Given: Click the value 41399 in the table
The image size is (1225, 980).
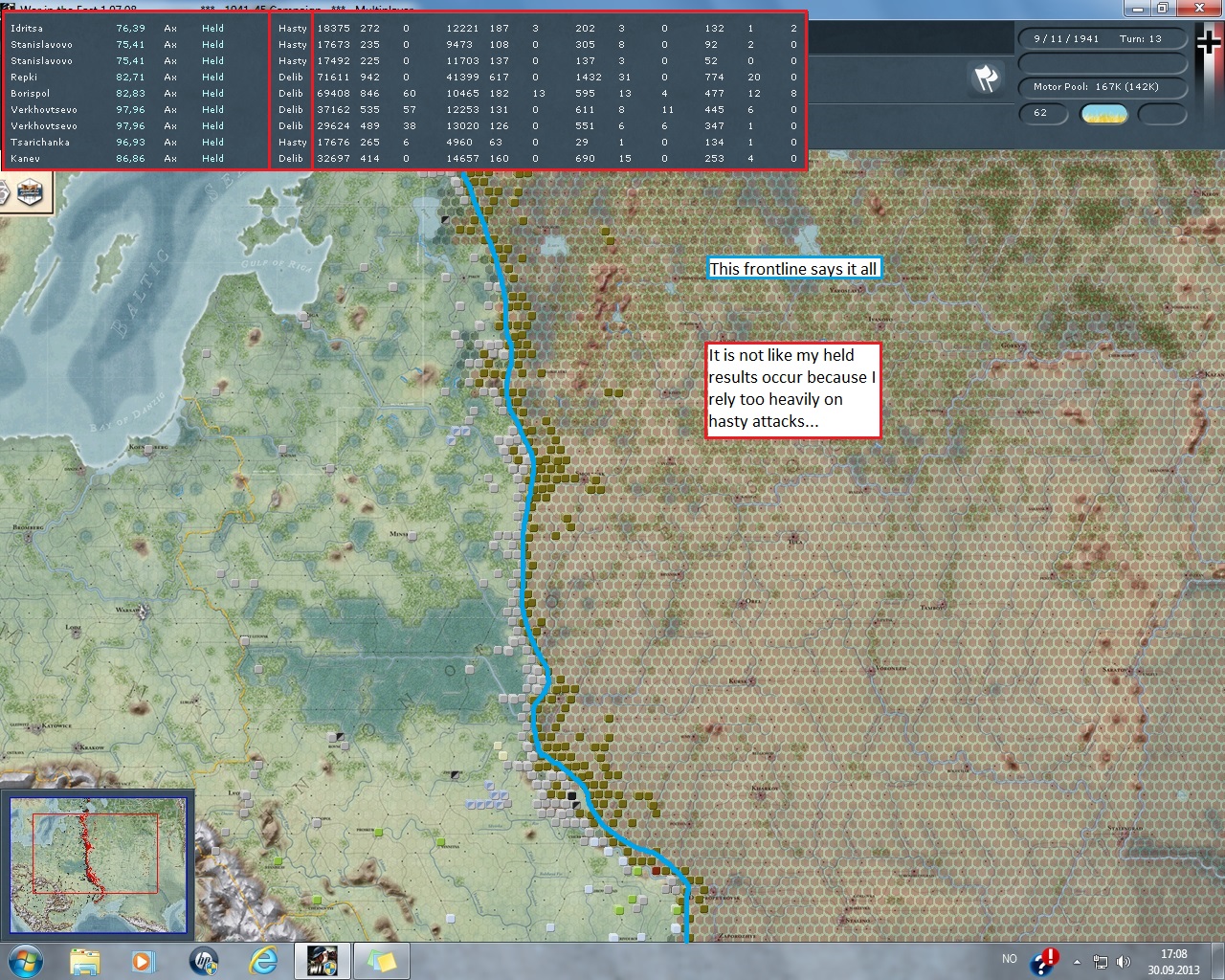Looking at the screenshot, I should 462,78.
